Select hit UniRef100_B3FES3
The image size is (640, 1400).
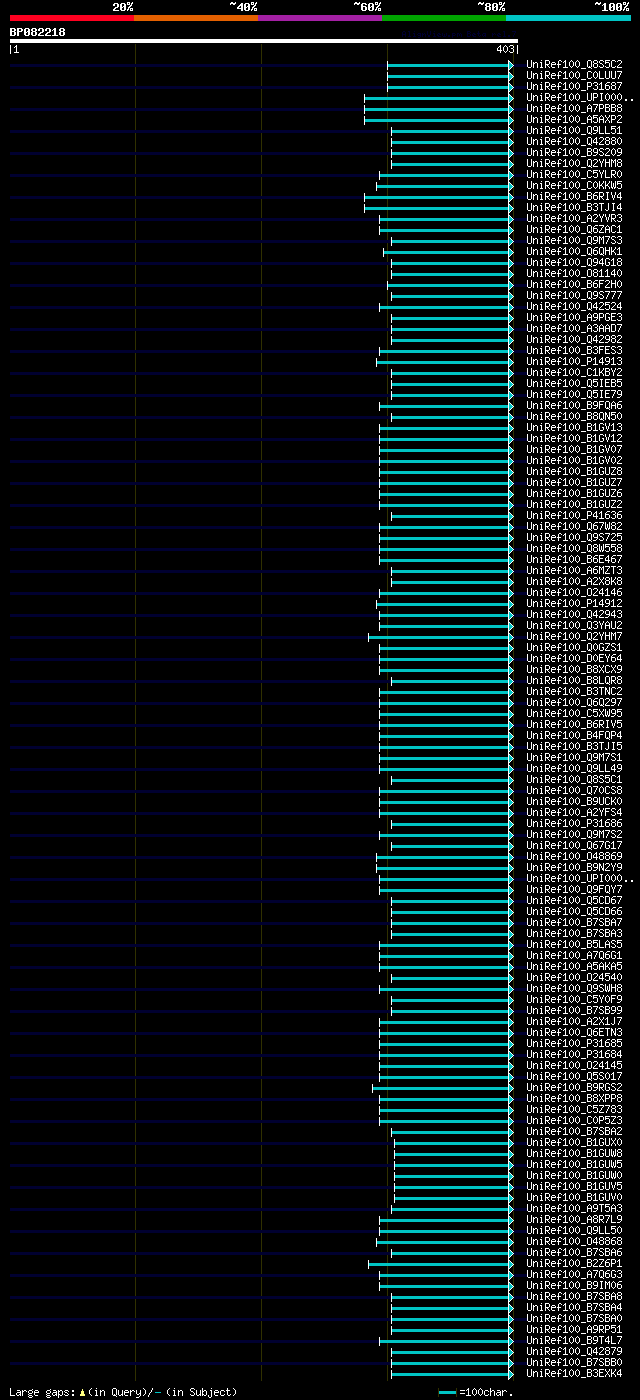[x=574, y=350]
